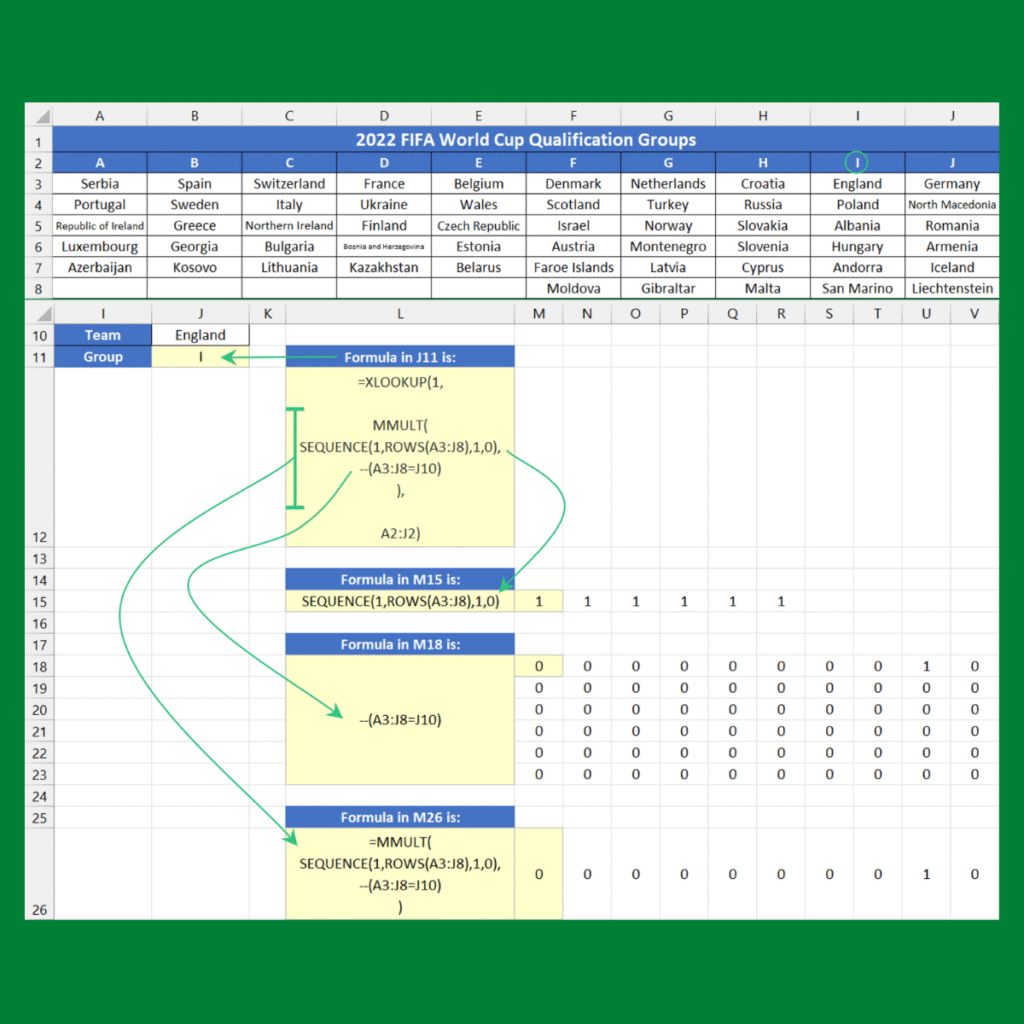Click column header L in lower grid
Image resolution: width=1024 pixels, height=1024 pixels.
click(x=400, y=314)
